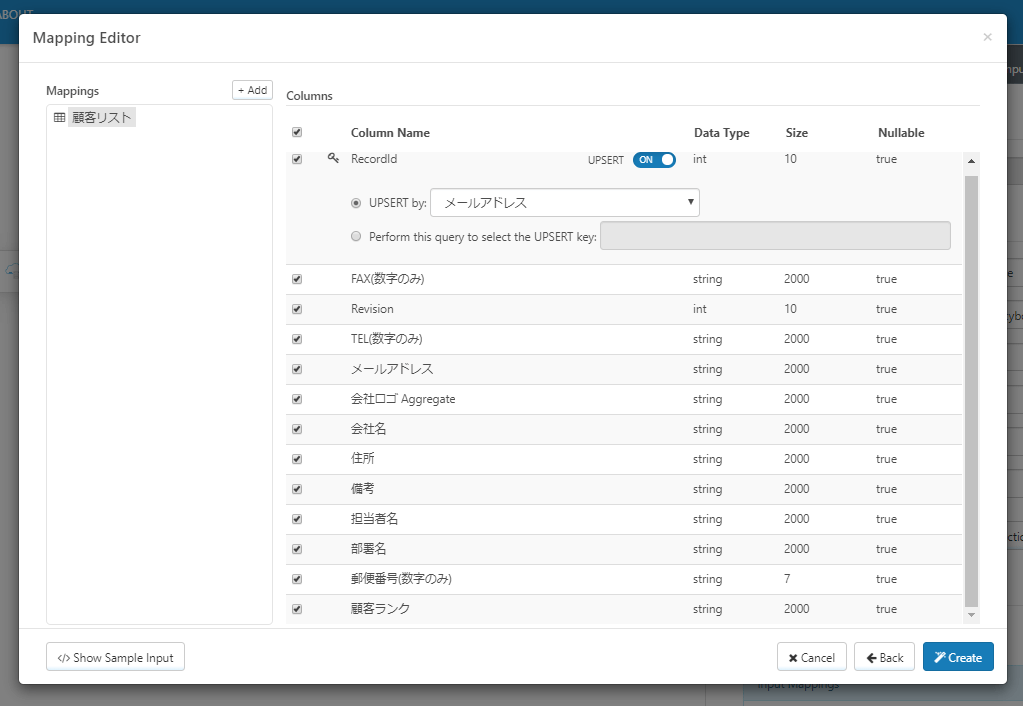Click the int data type in Revision row
This screenshot has height=706, width=1024.
(699, 309)
